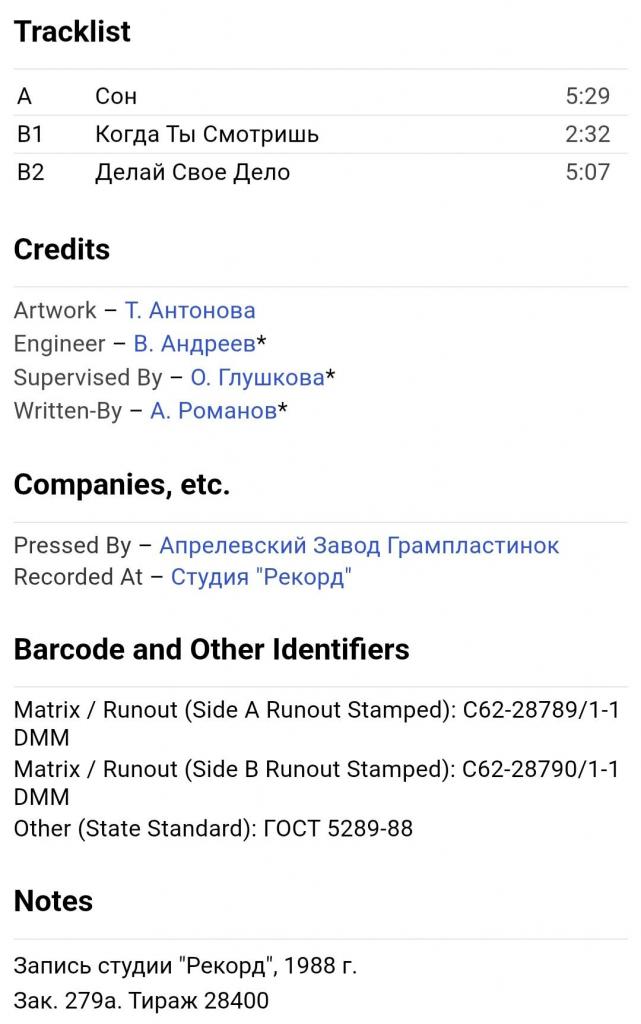Screen dimensions: 641x1024
Task: Click the Side A matrix runout text
Action: tap(317, 724)
